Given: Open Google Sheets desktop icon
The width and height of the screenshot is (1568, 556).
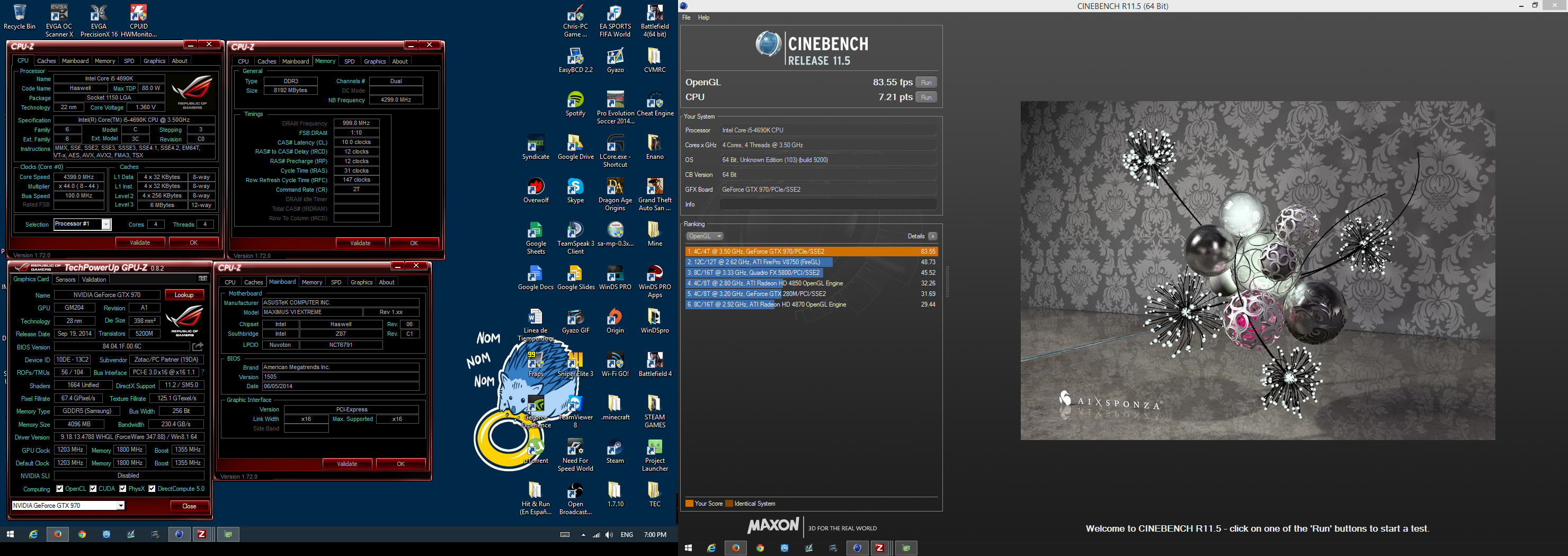Looking at the screenshot, I should tap(536, 237).
